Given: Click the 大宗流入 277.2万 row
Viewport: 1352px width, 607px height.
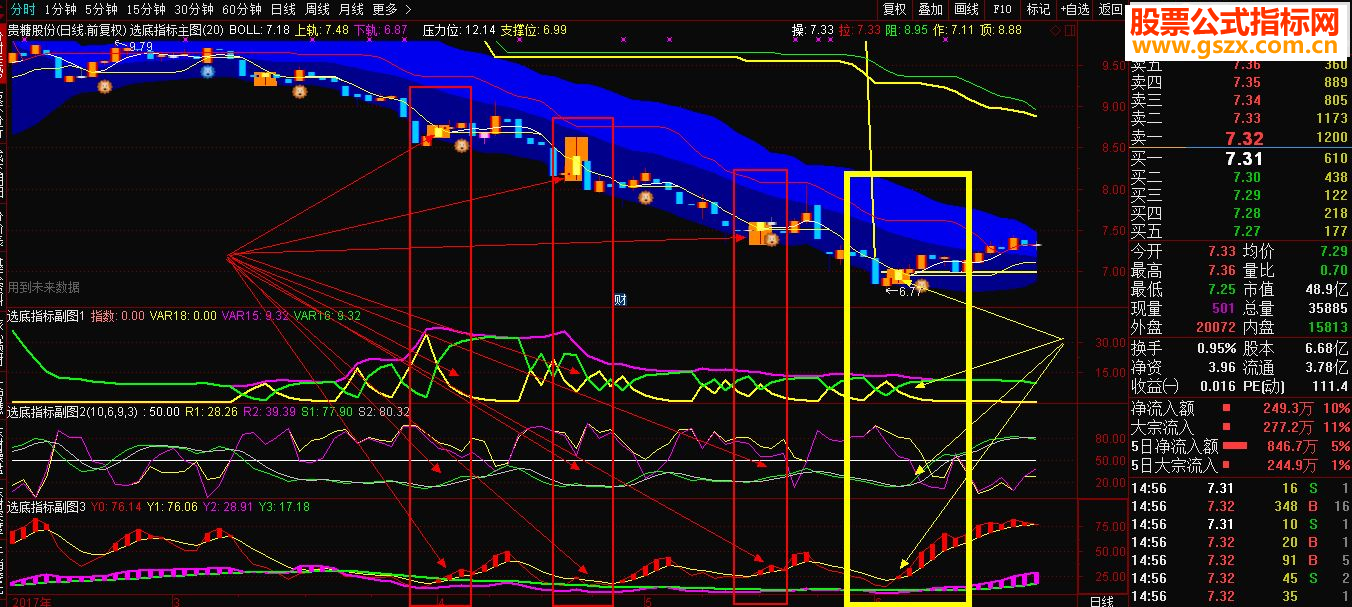Looking at the screenshot, I should (x=1239, y=427).
